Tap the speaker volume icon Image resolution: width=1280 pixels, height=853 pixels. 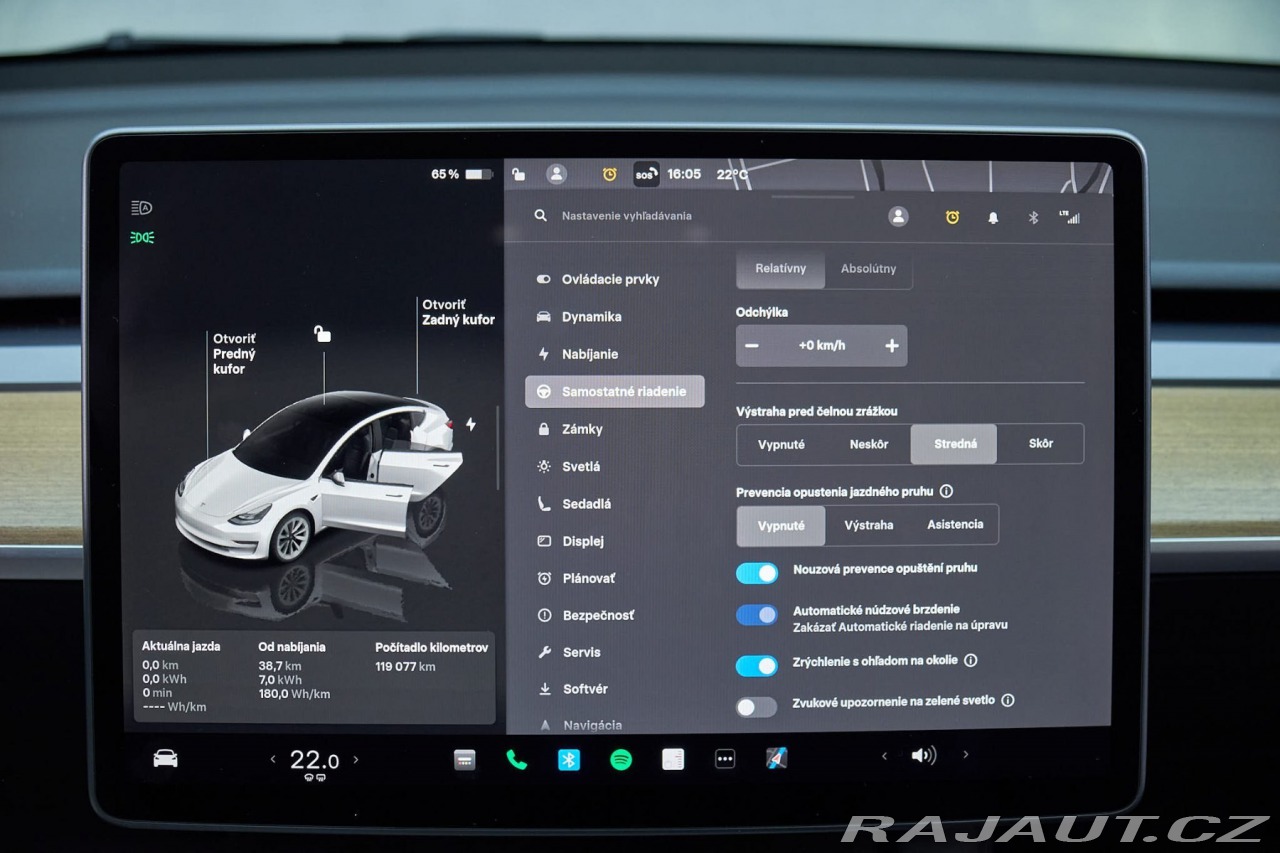924,756
